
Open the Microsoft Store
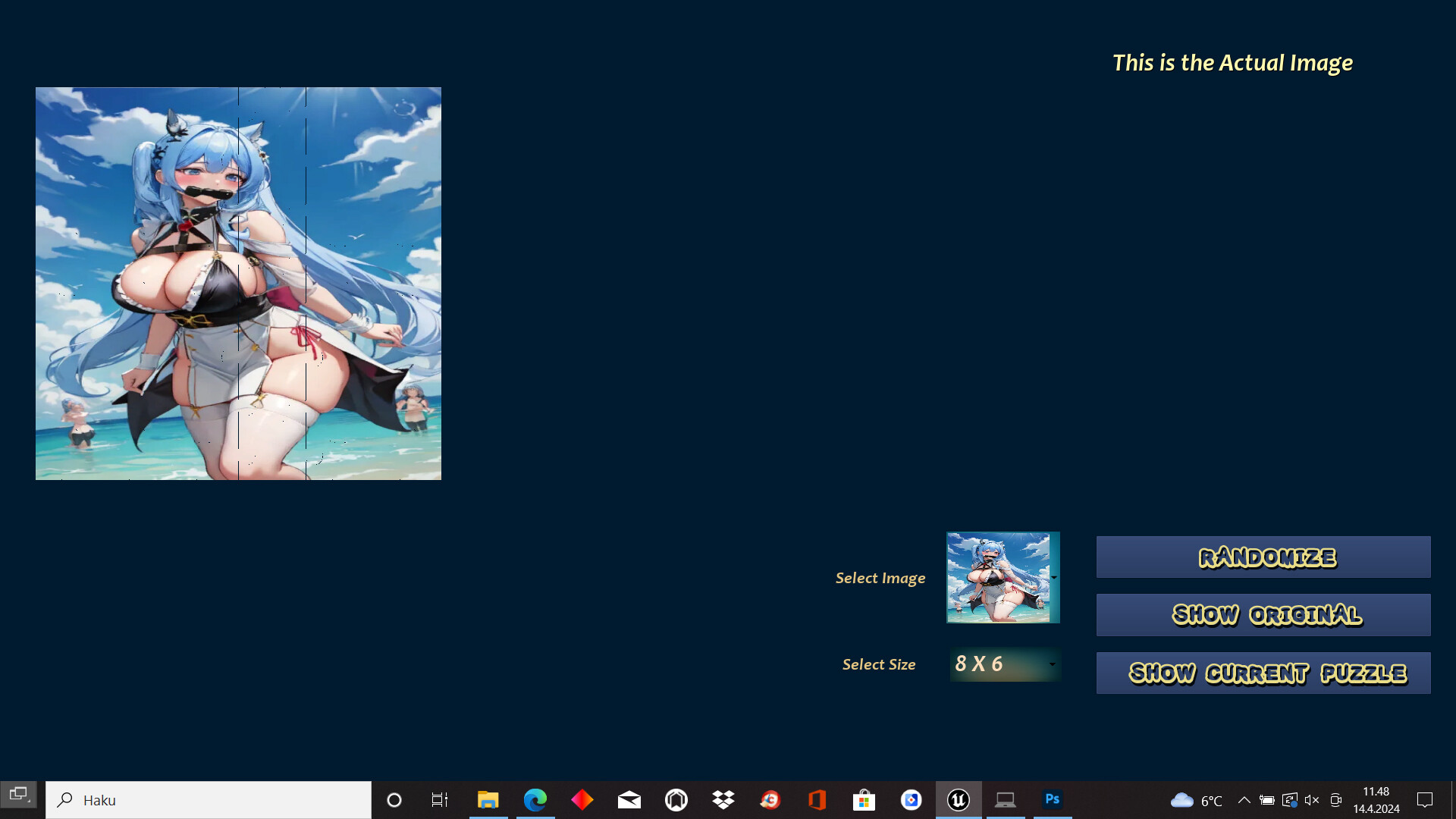click(864, 799)
